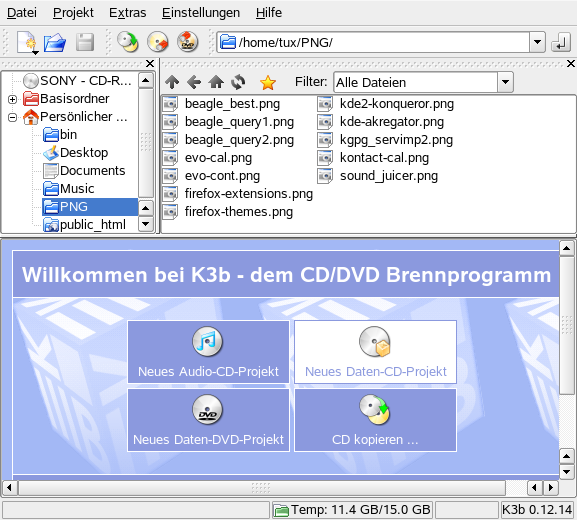Image resolution: width=577 pixels, height=520 pixels.
Task: Open the Hilfe menu
Action: coord(269,13)
